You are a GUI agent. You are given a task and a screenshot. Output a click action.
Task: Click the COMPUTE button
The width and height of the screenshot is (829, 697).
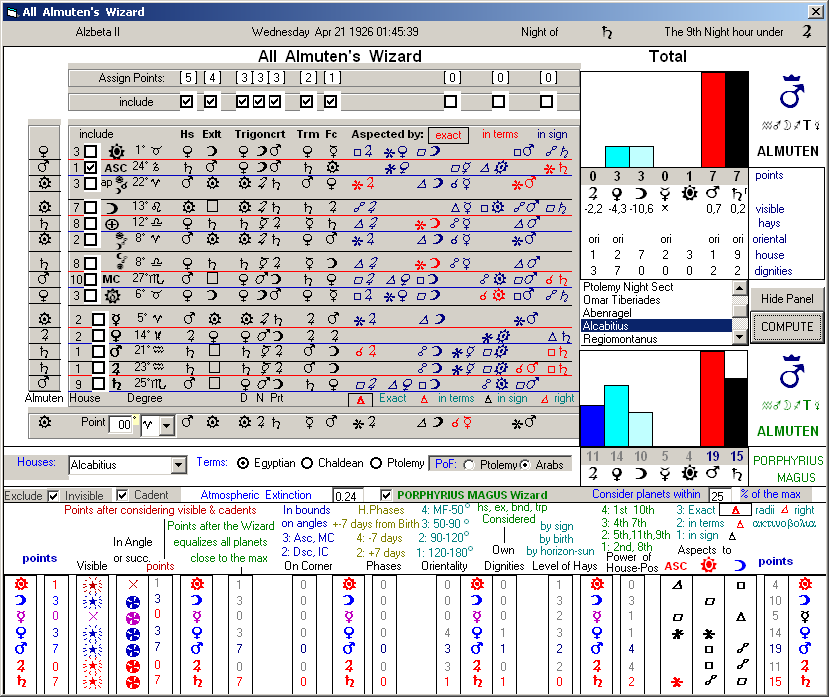coord(787,327)
